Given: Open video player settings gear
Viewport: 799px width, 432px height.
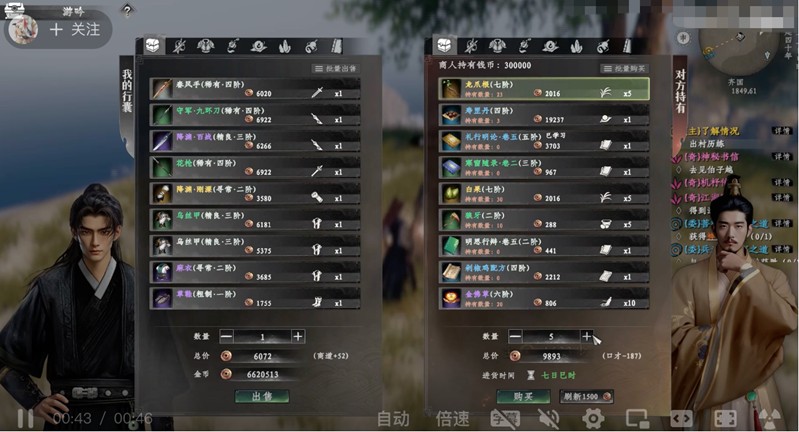Looking at the screenshot, I should click(593, 419).
